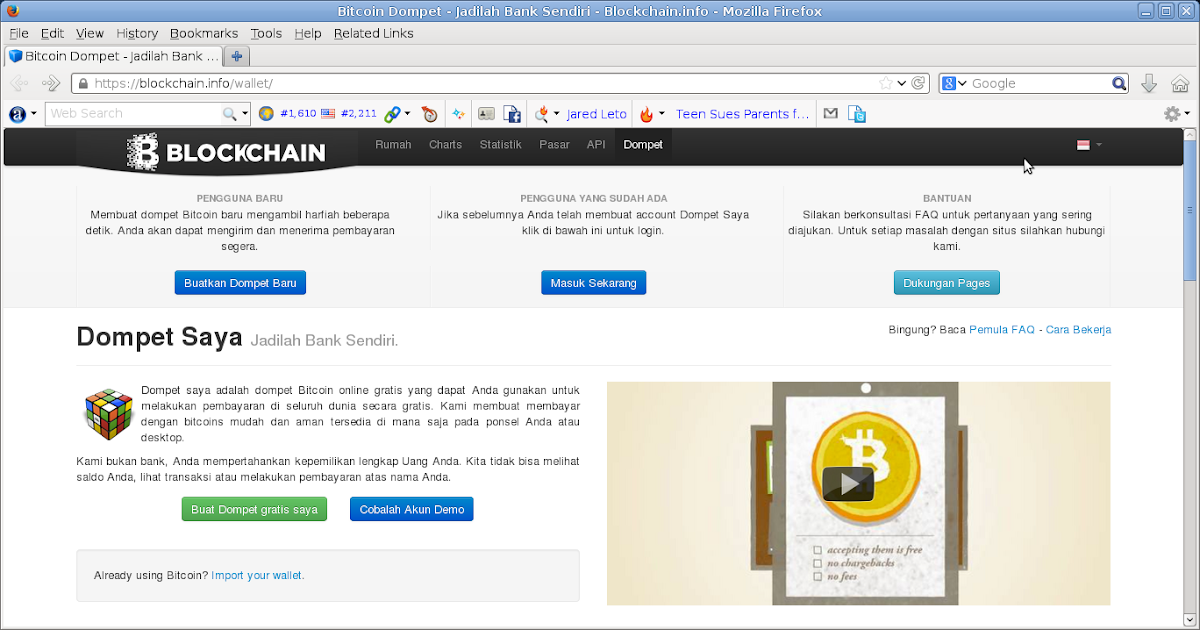Open the Downloads arrow icon
The width and height of the screenshot is (1200, 630).
point(1149,83)
